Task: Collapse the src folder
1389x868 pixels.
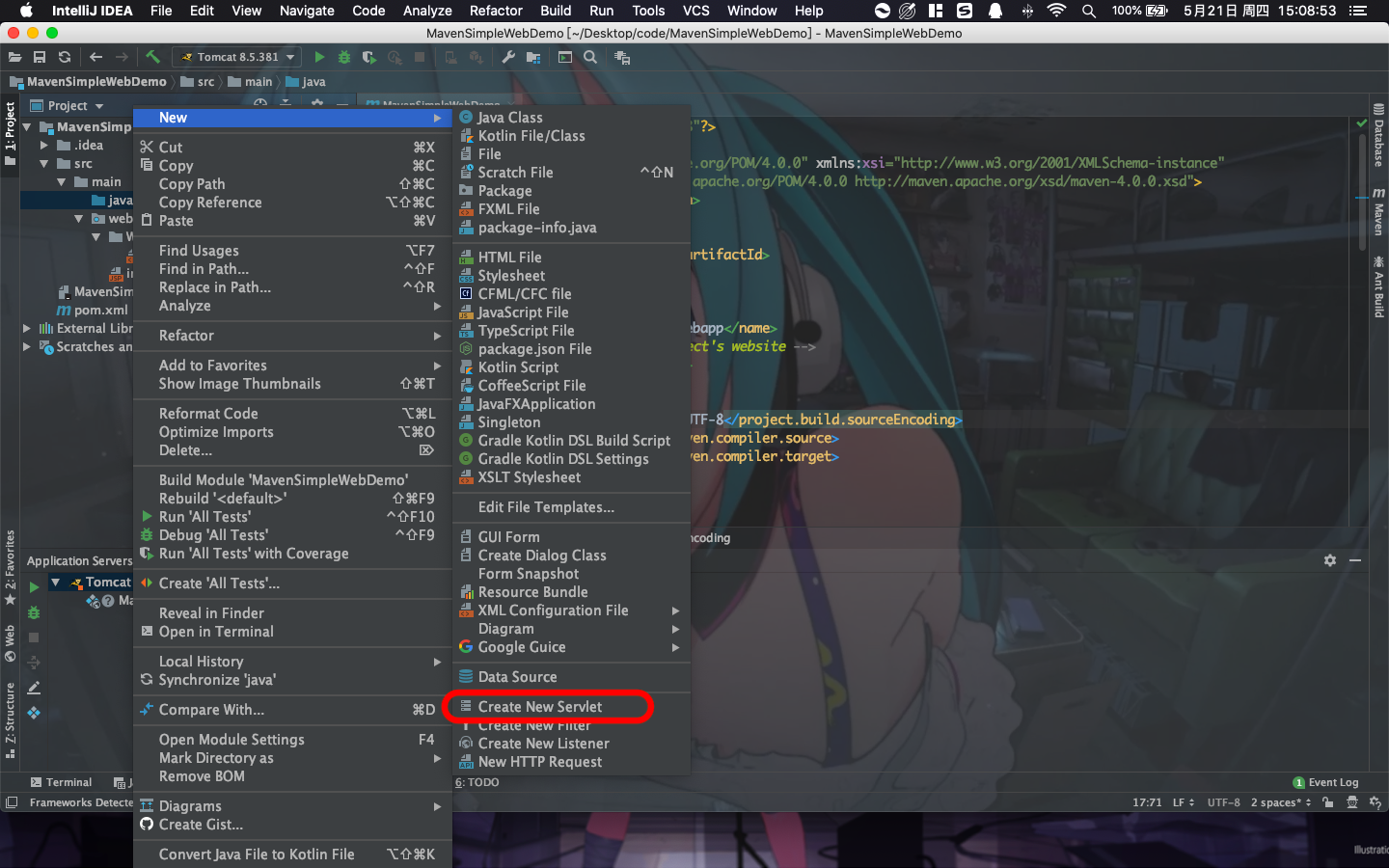Action: click(44, 163)
